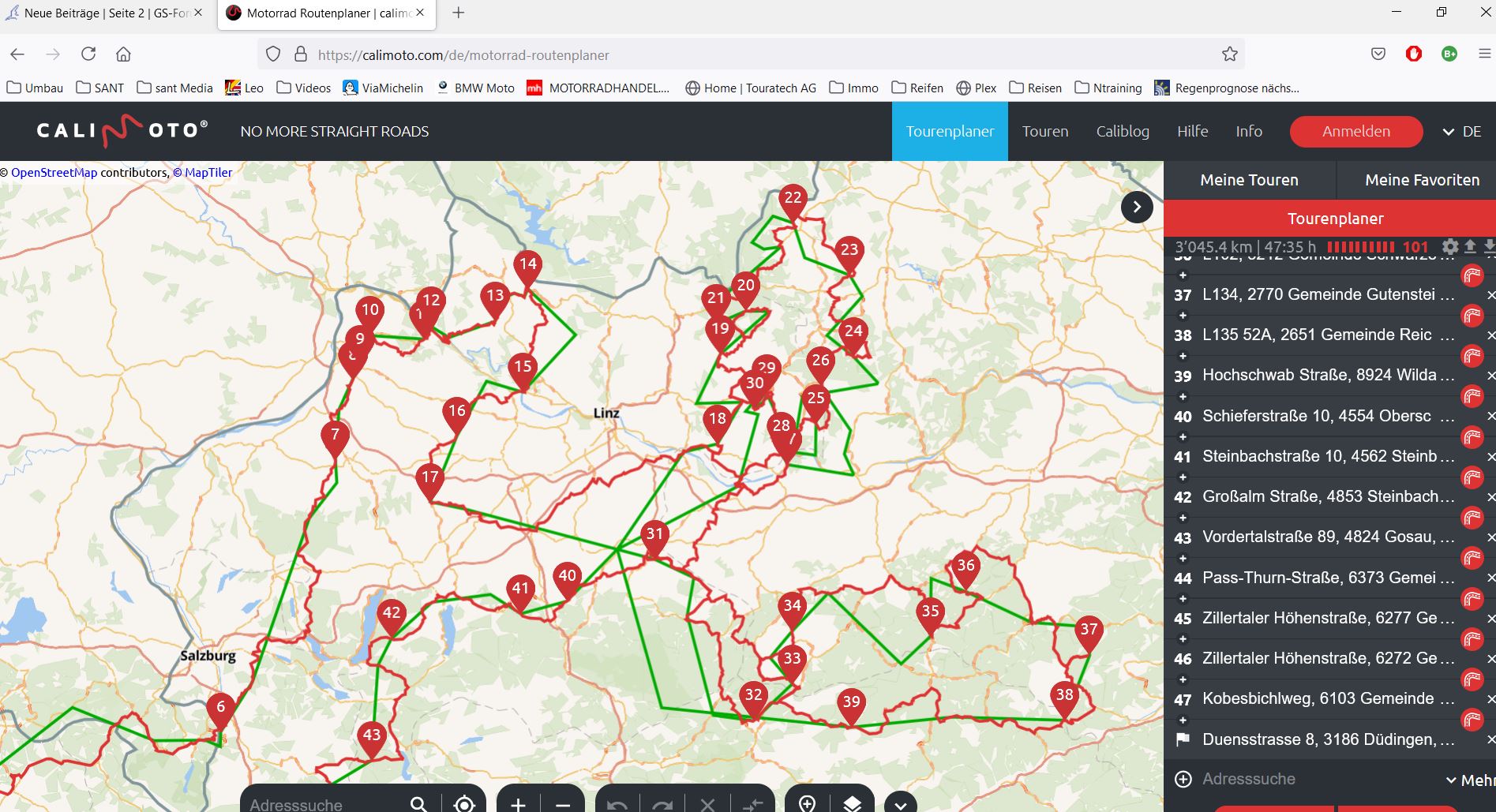Open the map layers selector

[x=852, y=804]
